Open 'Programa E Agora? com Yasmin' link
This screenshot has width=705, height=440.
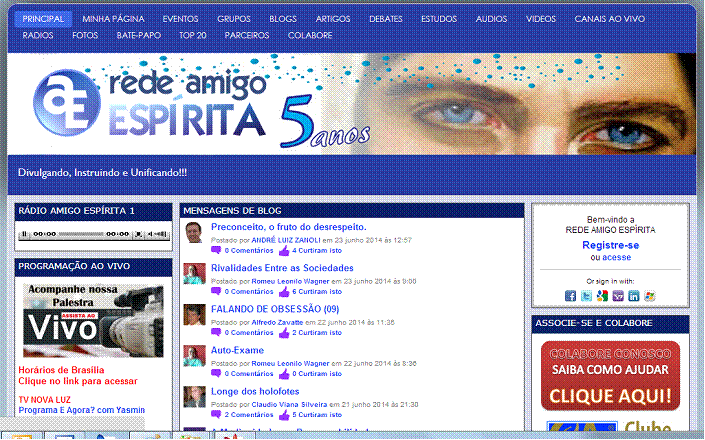point(81,410)
